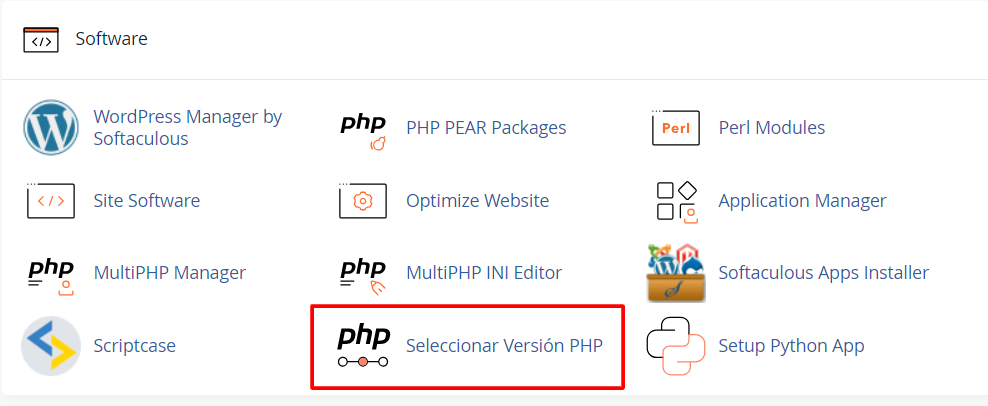Open the Application Manager squares icon
Viewport: 988px width, 406px height.
point(676,201)
